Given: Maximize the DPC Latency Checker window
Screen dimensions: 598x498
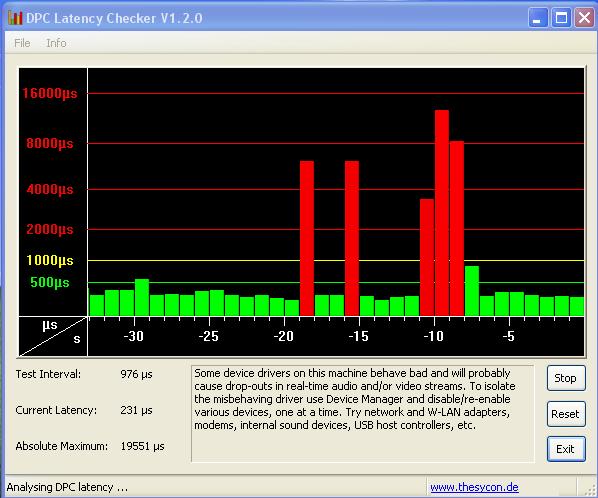Looking at the screenshot, I should coord(561,18).
